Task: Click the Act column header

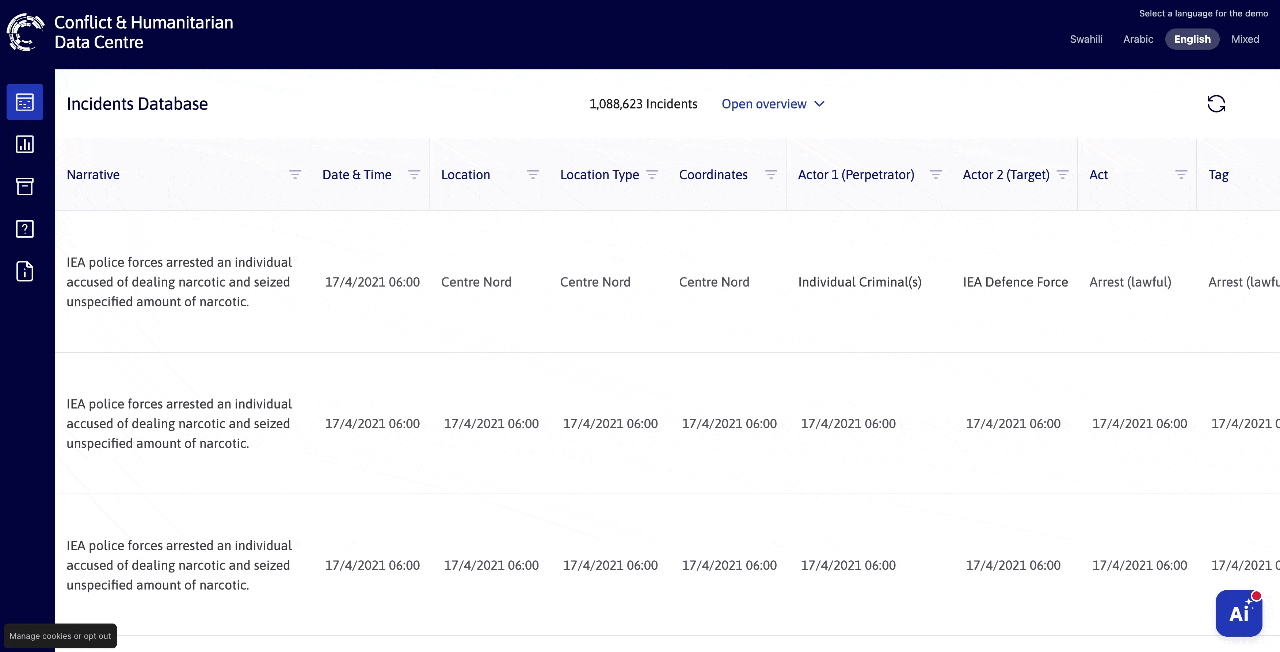Action: (x=1099, y=174)
